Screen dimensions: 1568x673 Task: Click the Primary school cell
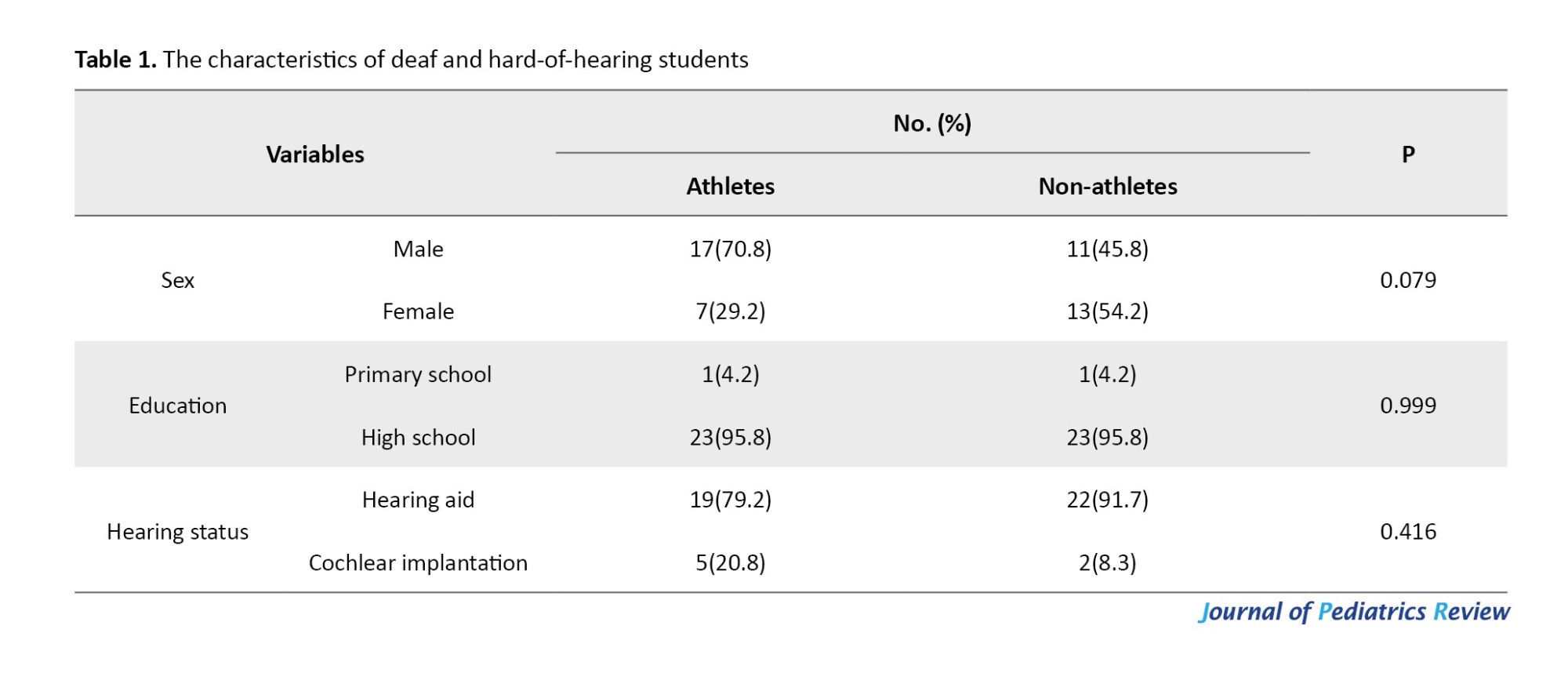point(418,374)
